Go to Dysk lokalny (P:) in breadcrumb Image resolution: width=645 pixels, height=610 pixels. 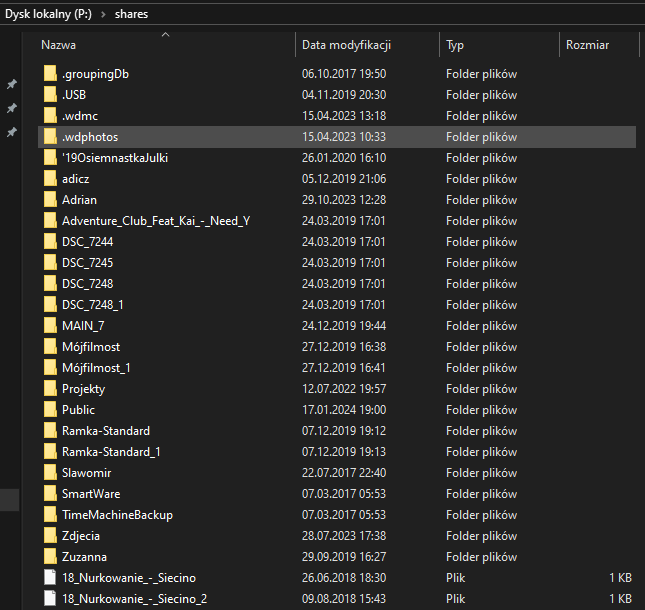[48, 14]
